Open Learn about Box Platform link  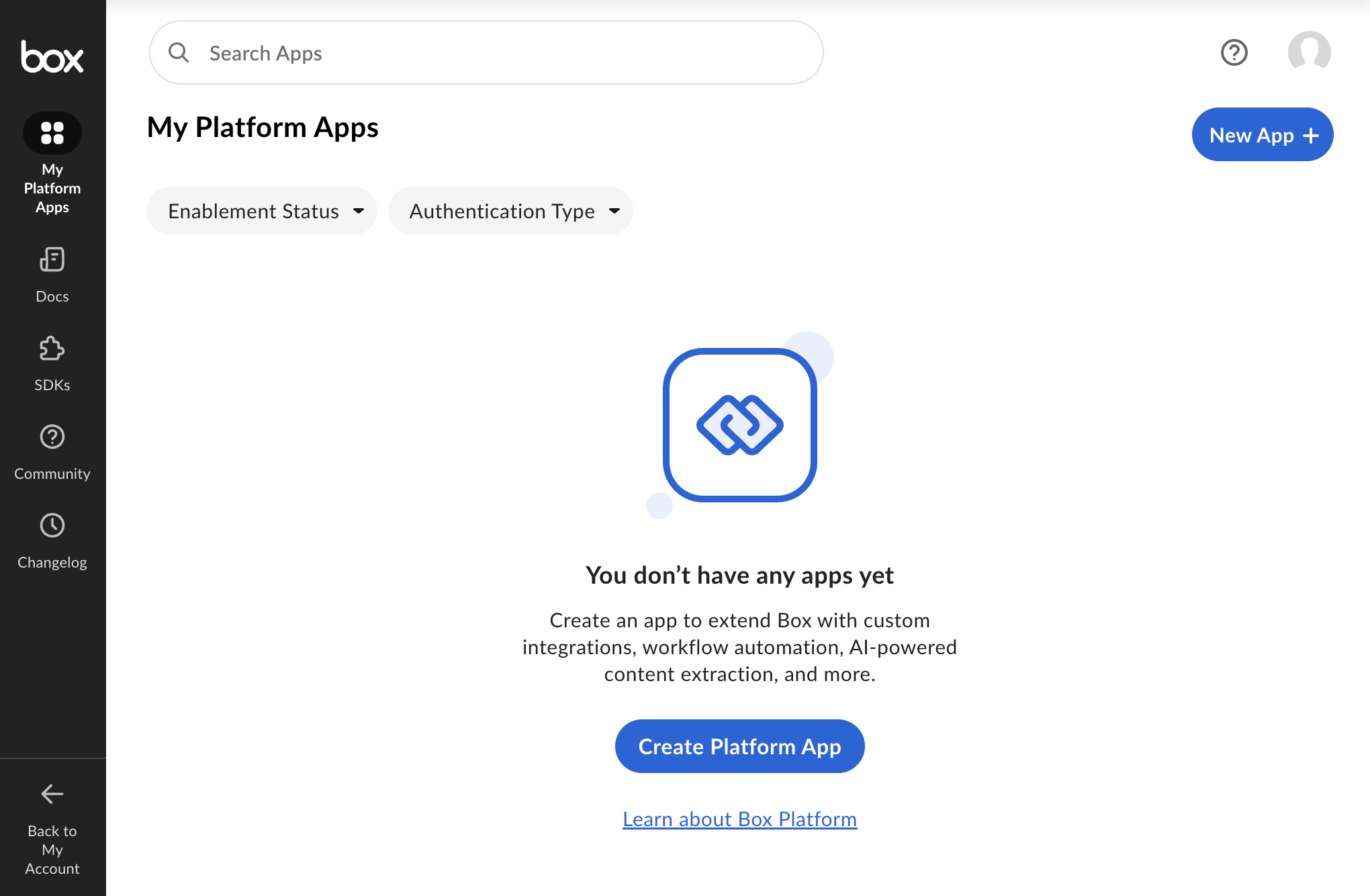tap(739, 819)
